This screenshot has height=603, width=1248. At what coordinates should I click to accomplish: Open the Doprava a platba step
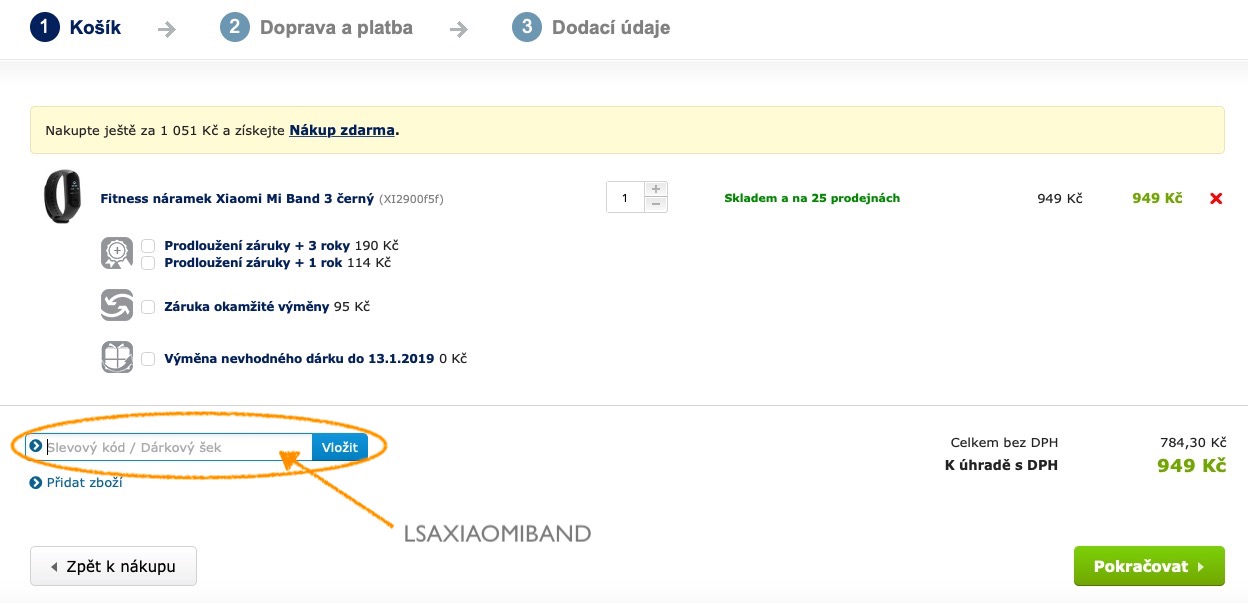click(x=336, y=28)
